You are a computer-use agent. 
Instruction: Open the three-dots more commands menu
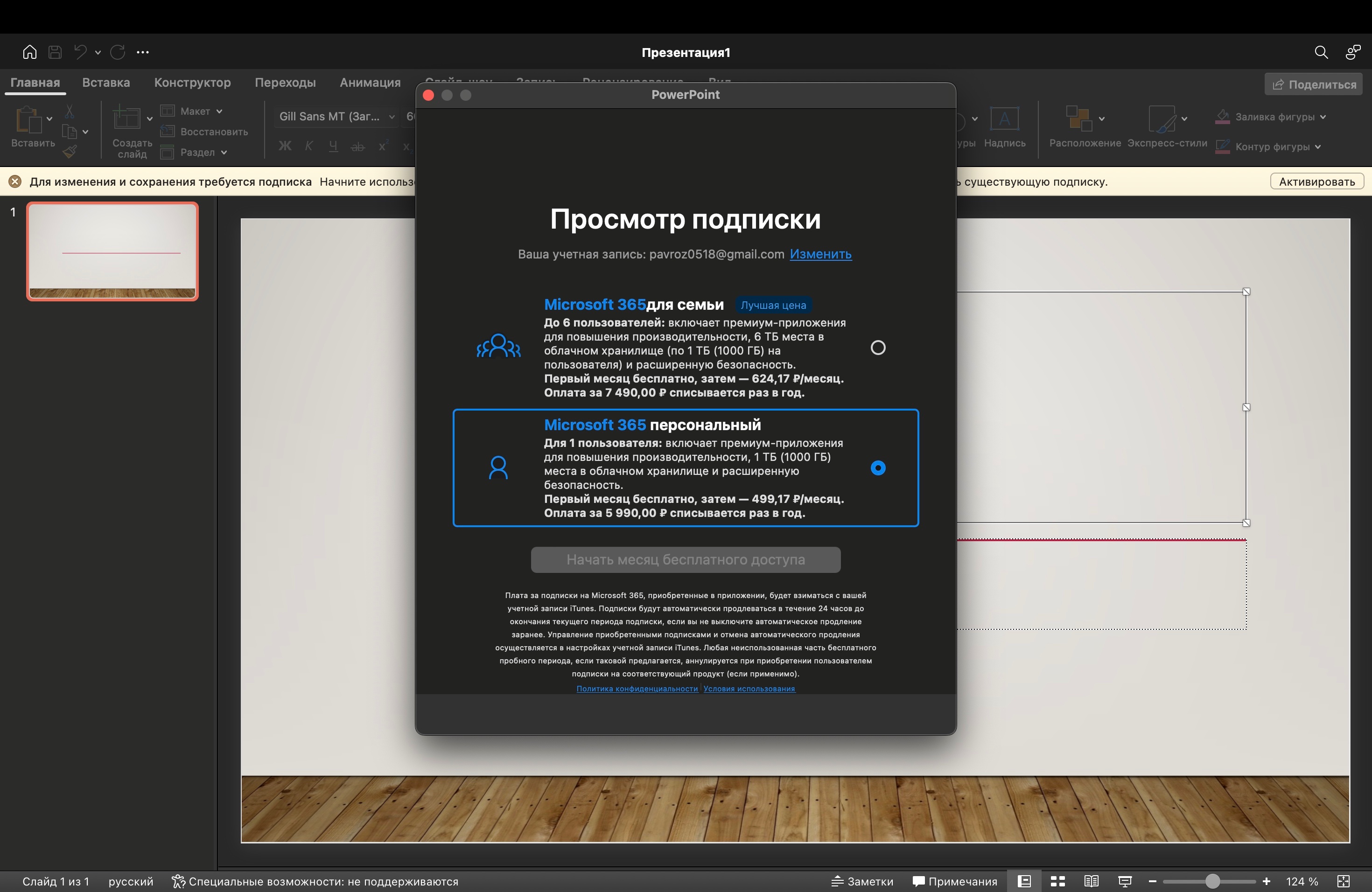tap(142, 52)
